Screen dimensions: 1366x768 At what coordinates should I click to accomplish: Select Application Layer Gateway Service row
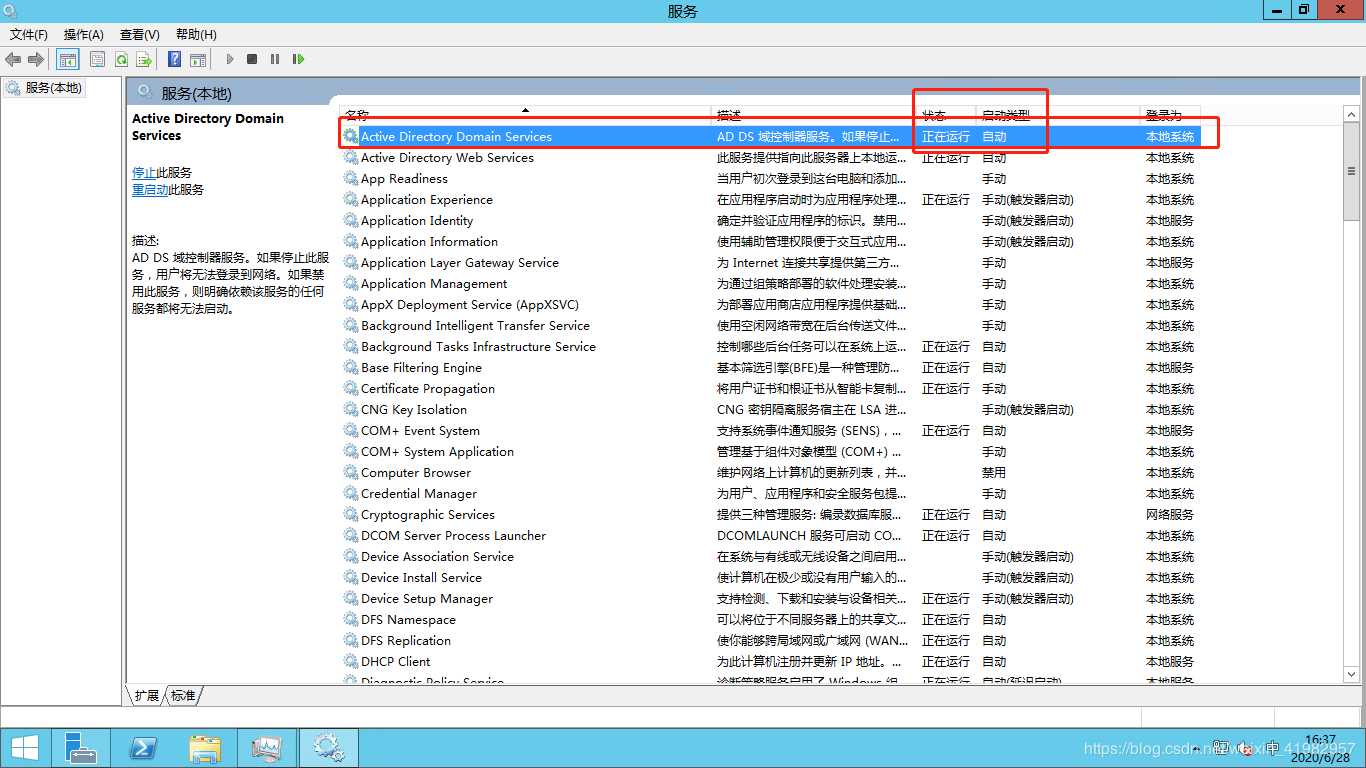[770, 263]
